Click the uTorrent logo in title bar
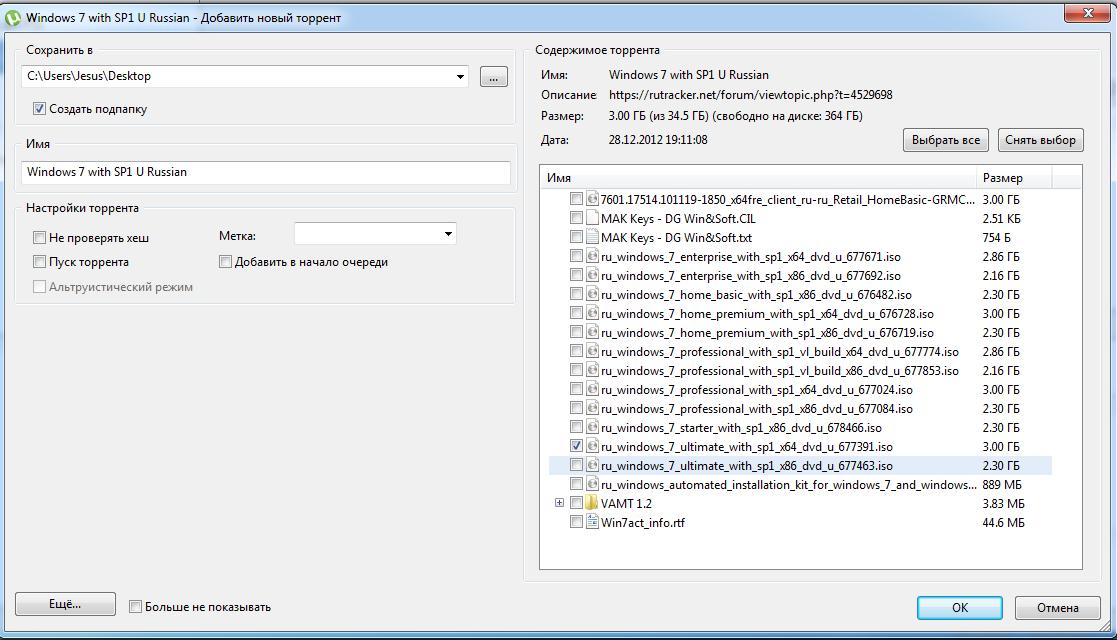 [13, 18]
